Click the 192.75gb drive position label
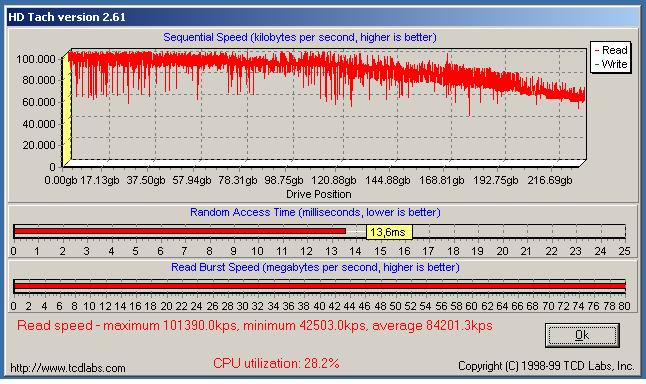This screenshot has width=646, height=384. pos(496,180)
